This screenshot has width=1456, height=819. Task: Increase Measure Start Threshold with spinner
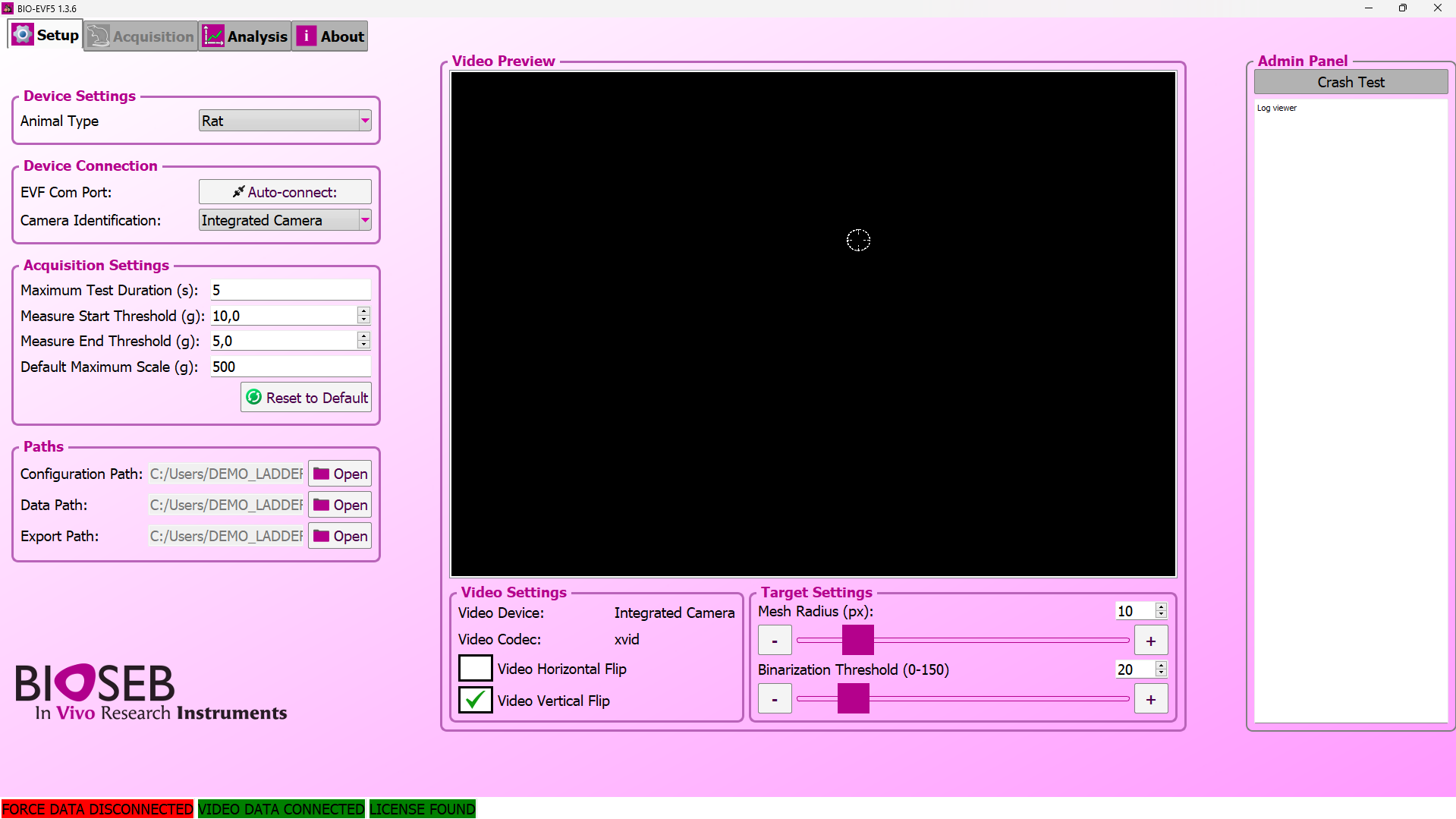point(364,311)
